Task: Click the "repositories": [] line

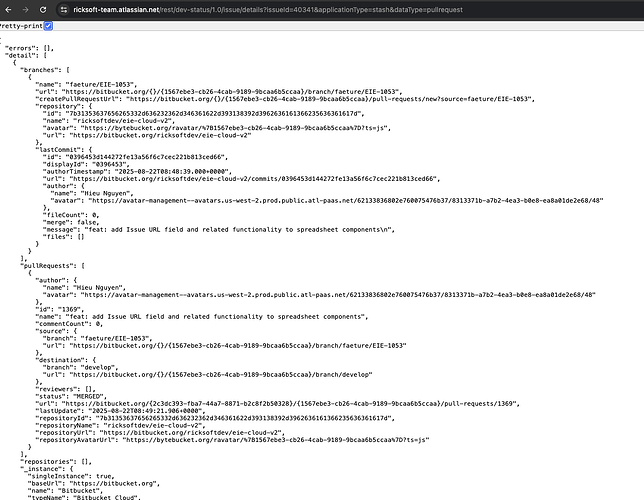Action: (x=56, y=462)
